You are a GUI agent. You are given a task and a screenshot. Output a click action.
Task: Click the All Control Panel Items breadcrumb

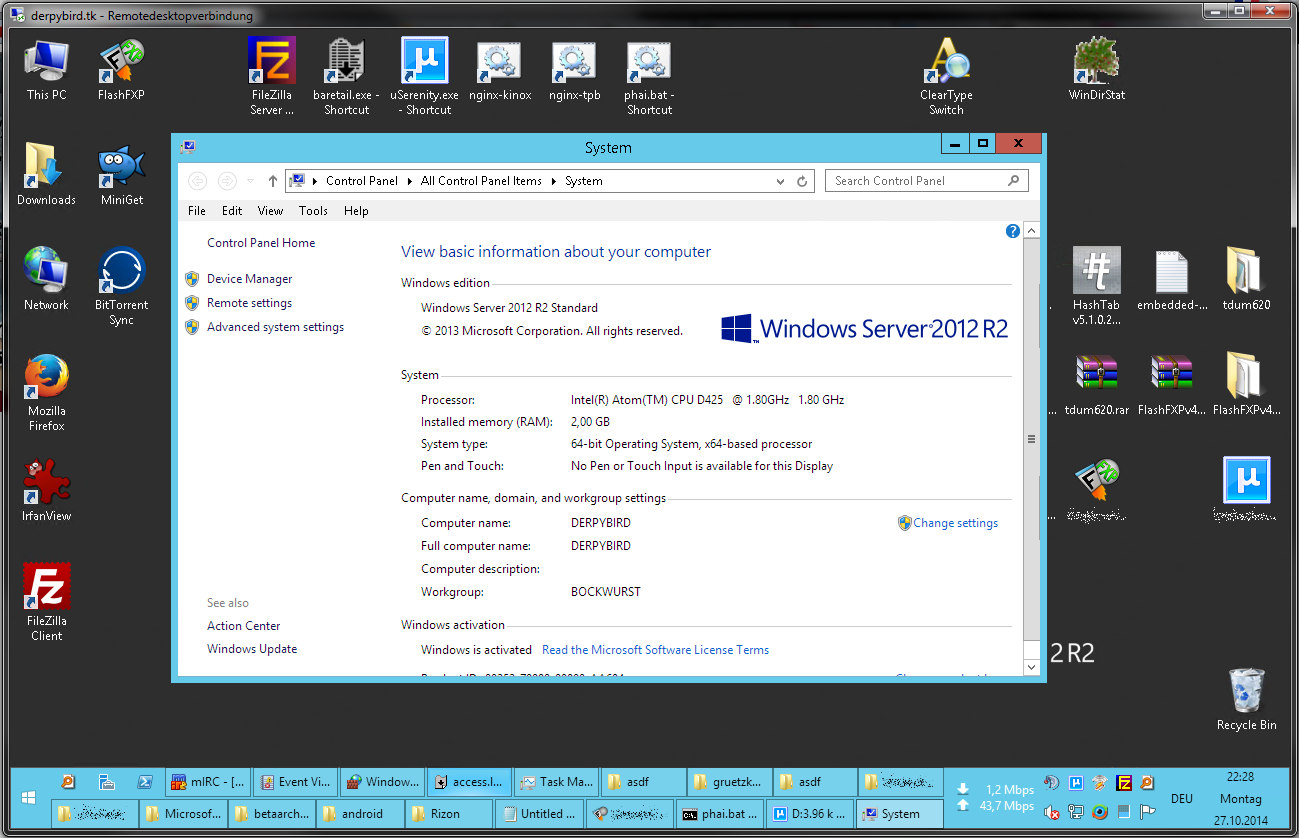(481, 181)
